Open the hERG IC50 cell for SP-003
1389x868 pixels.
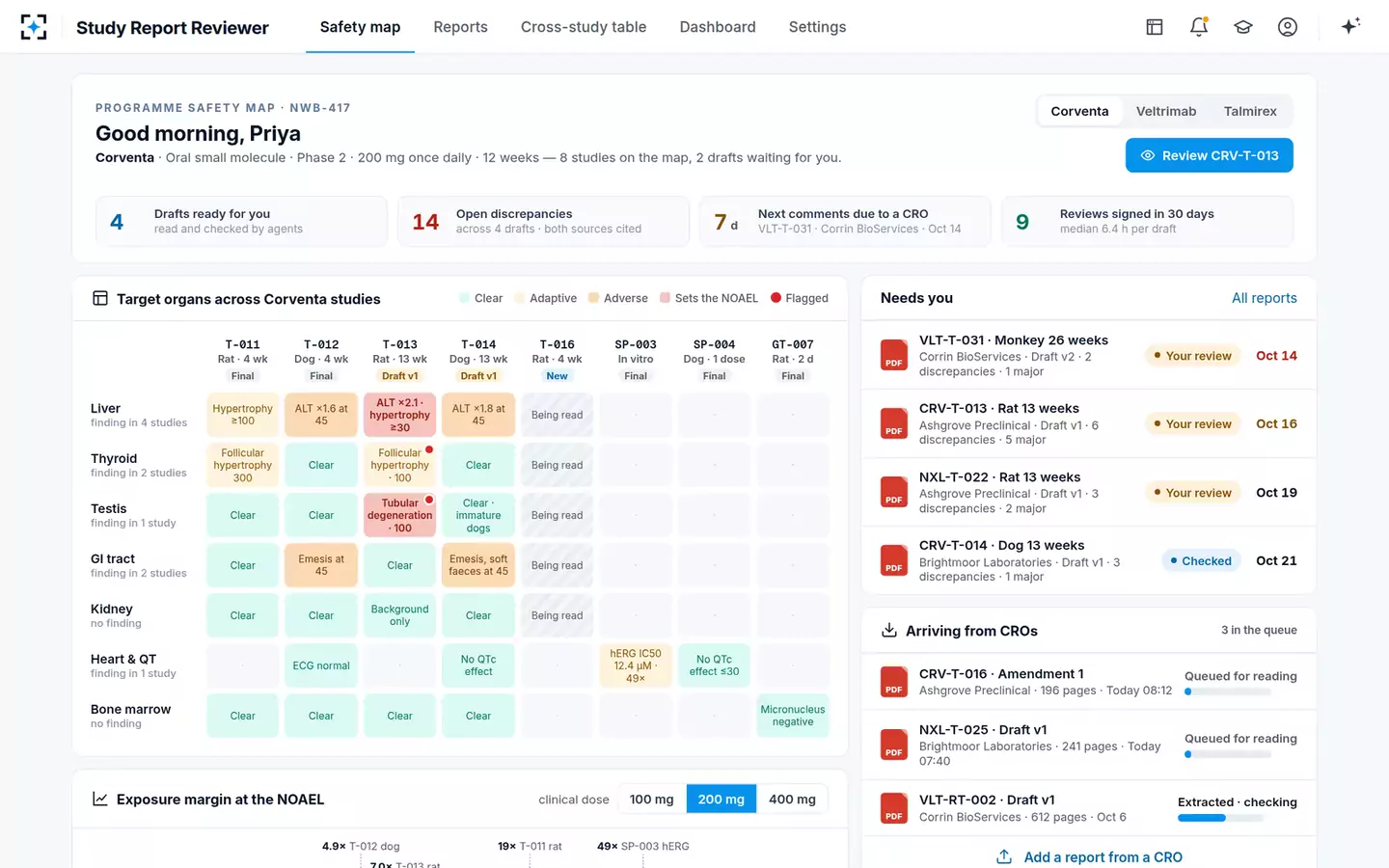point(636,665)
